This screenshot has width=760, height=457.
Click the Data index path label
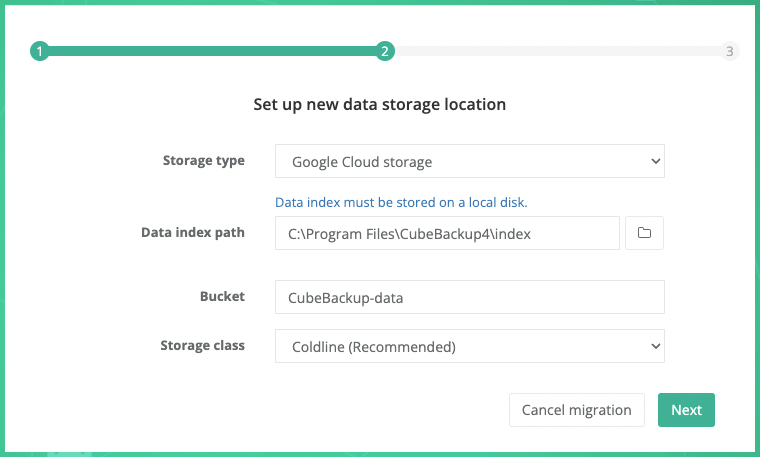193,233
